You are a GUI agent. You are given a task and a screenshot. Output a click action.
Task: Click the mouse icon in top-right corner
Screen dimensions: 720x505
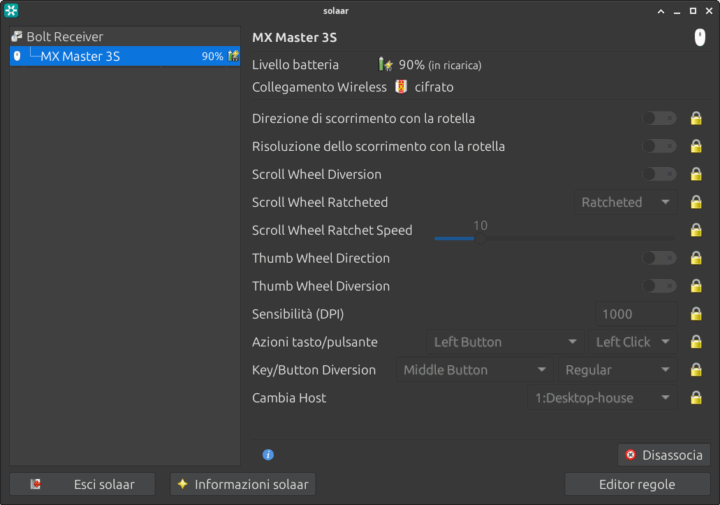700,38
